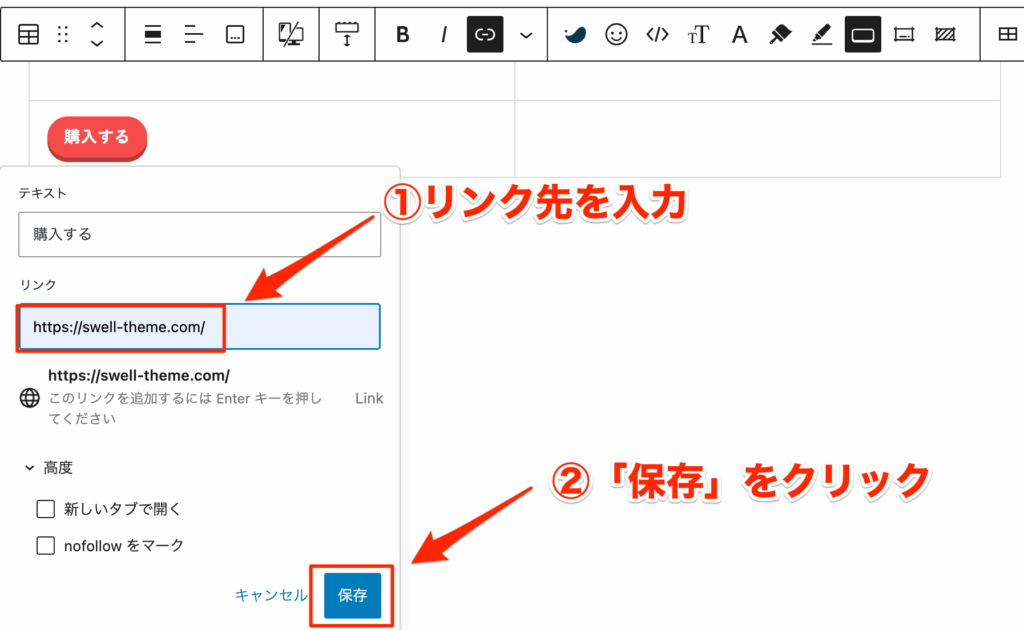This screenshot has height=630, width=1024.
Task: Open the emoji smiley icon picker
Action: 617,35
